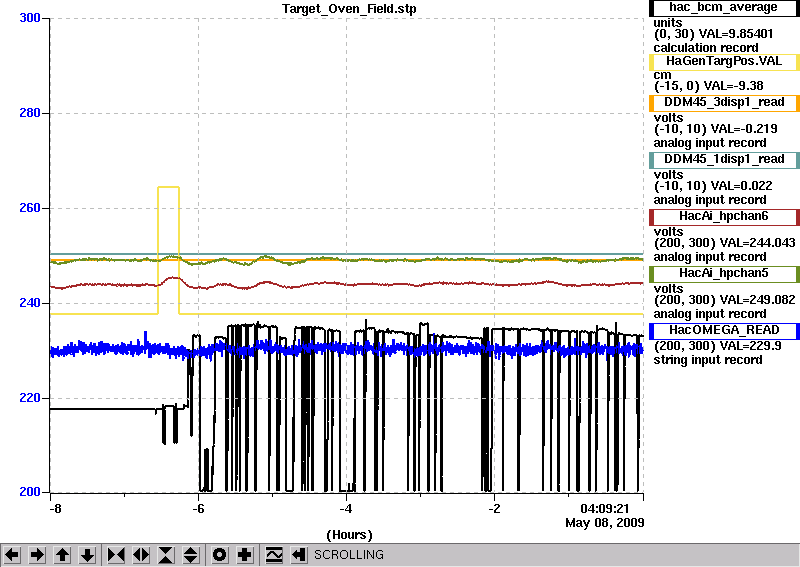Click the horizontal zoom-out diamond icon
Viewport: 800px width, 567px height.
tap(141, 555)
